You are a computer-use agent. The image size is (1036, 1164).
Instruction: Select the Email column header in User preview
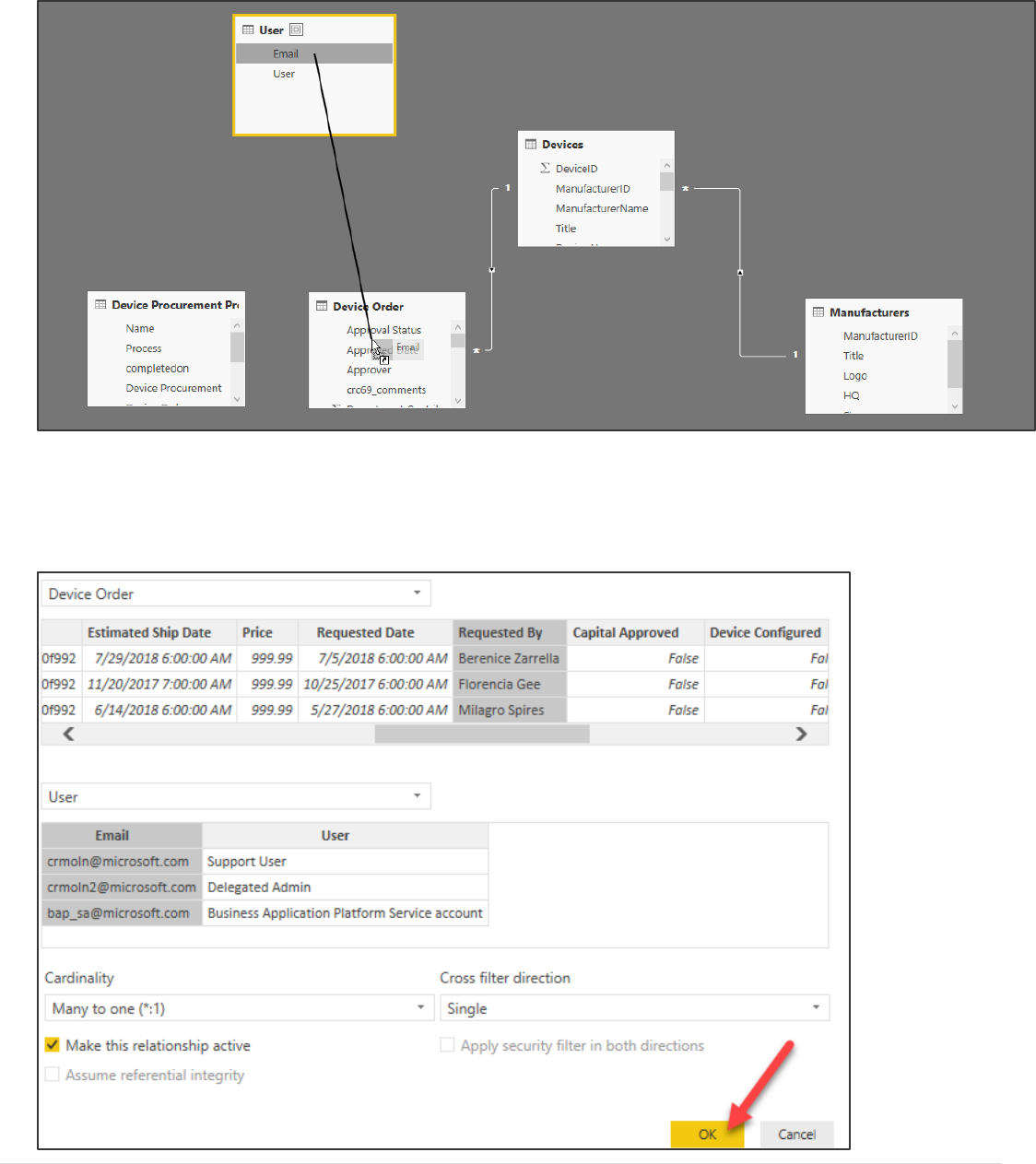[x=122, y=835]
